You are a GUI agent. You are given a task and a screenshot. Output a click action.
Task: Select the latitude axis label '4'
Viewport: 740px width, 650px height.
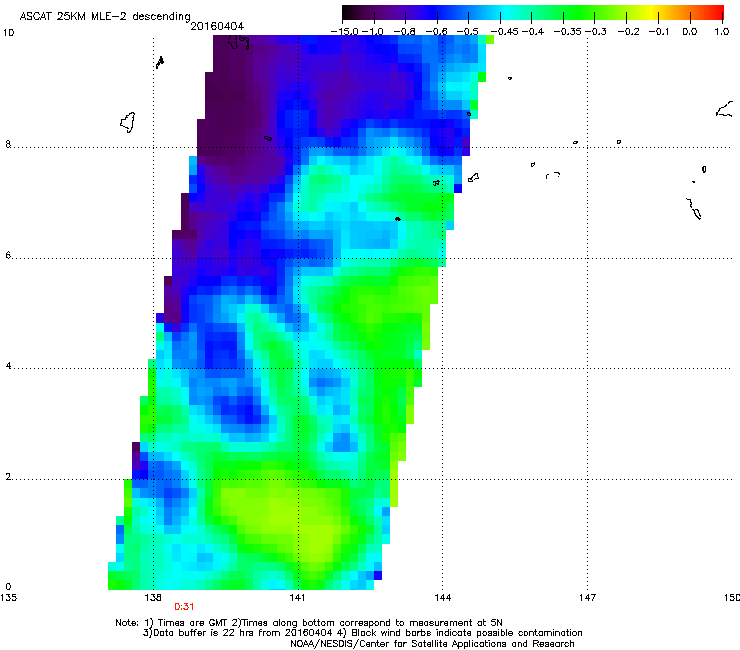(x=8, y=366)
